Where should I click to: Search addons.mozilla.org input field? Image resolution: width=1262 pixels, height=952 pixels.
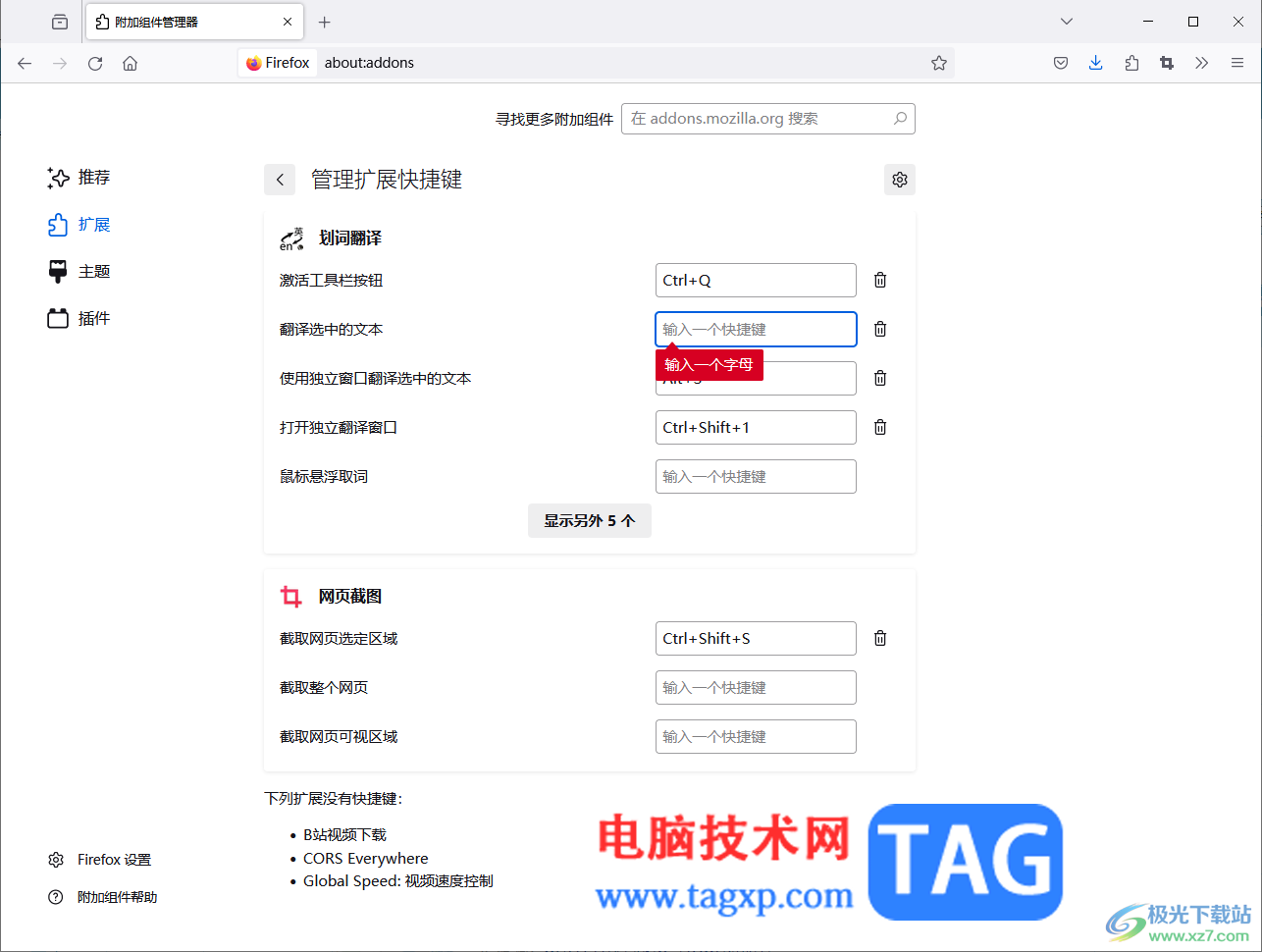click(x=768, y=119)
